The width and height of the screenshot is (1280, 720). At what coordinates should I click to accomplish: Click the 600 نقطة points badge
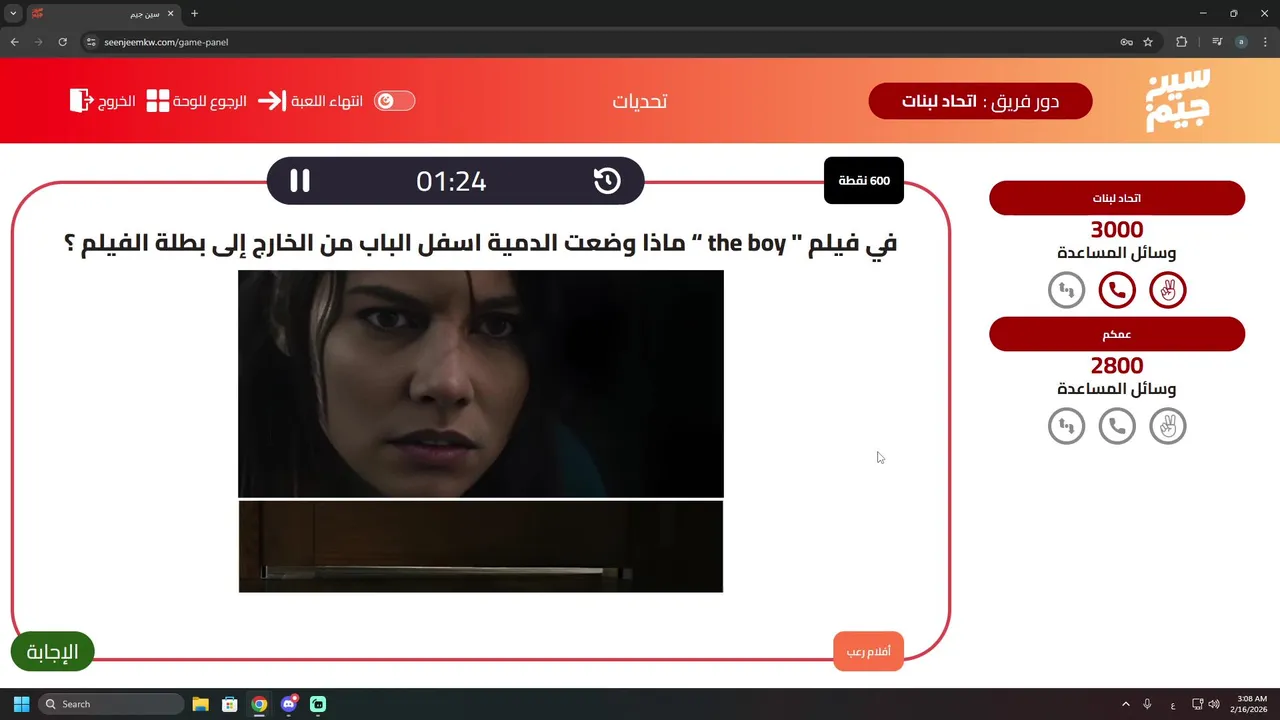[864, 181]
